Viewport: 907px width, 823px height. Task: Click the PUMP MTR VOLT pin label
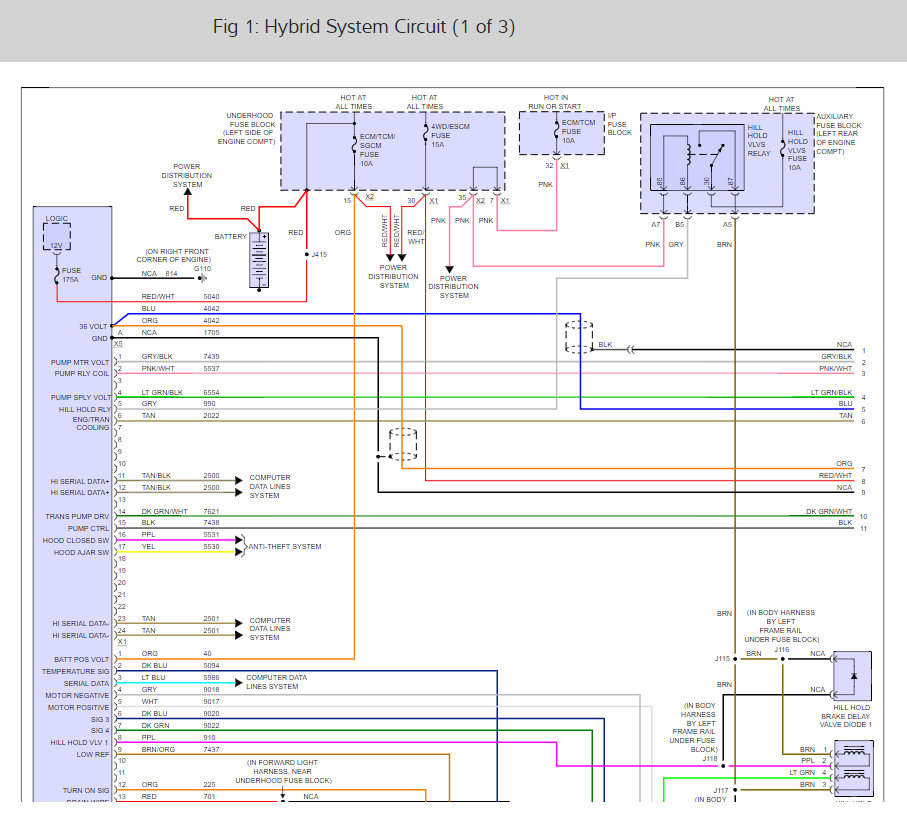tap(80, 363)
